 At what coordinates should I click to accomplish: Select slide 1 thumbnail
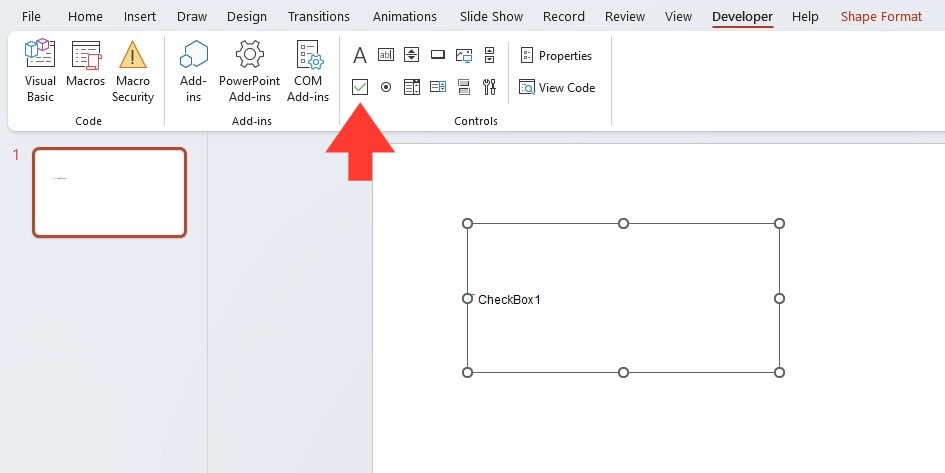110,192
